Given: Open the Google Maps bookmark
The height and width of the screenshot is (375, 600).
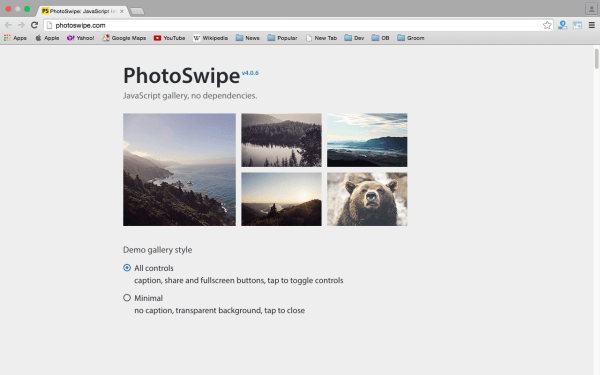Looking at the screenshot, I should click(x=124, y=38).
